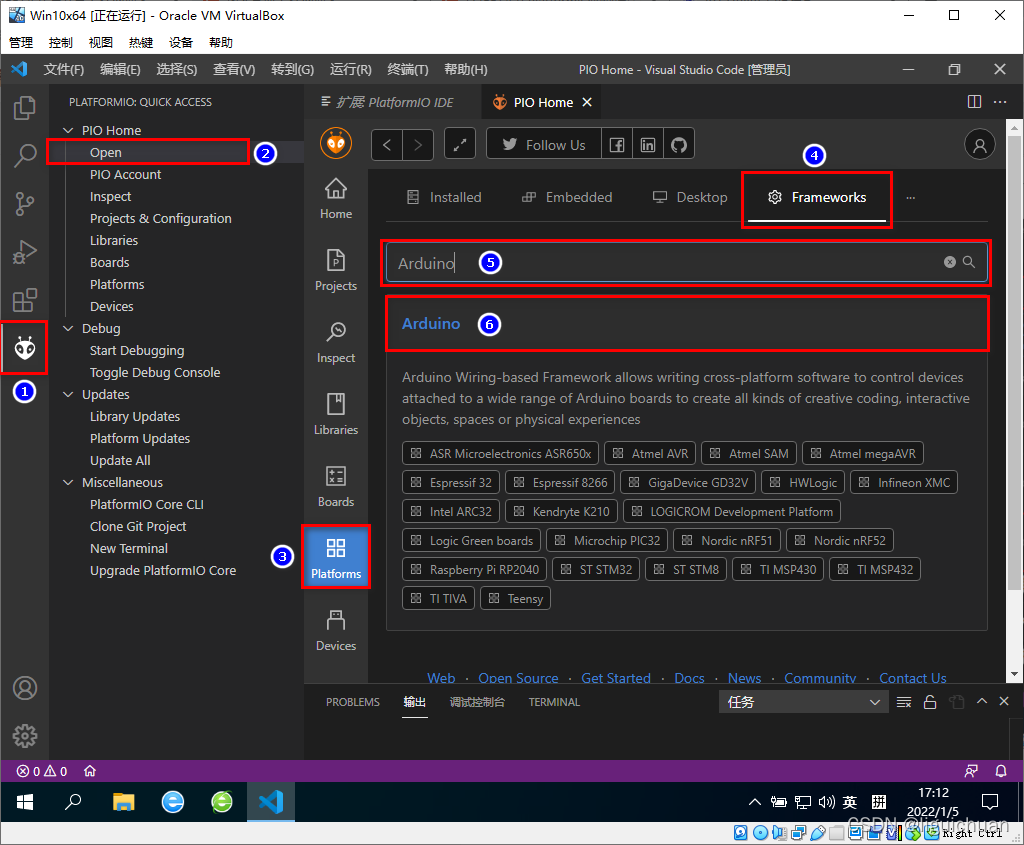Click the Raspberry Pi RP2040 tag
Screen dimensions: 1024x845
click(x=475, y=569)
